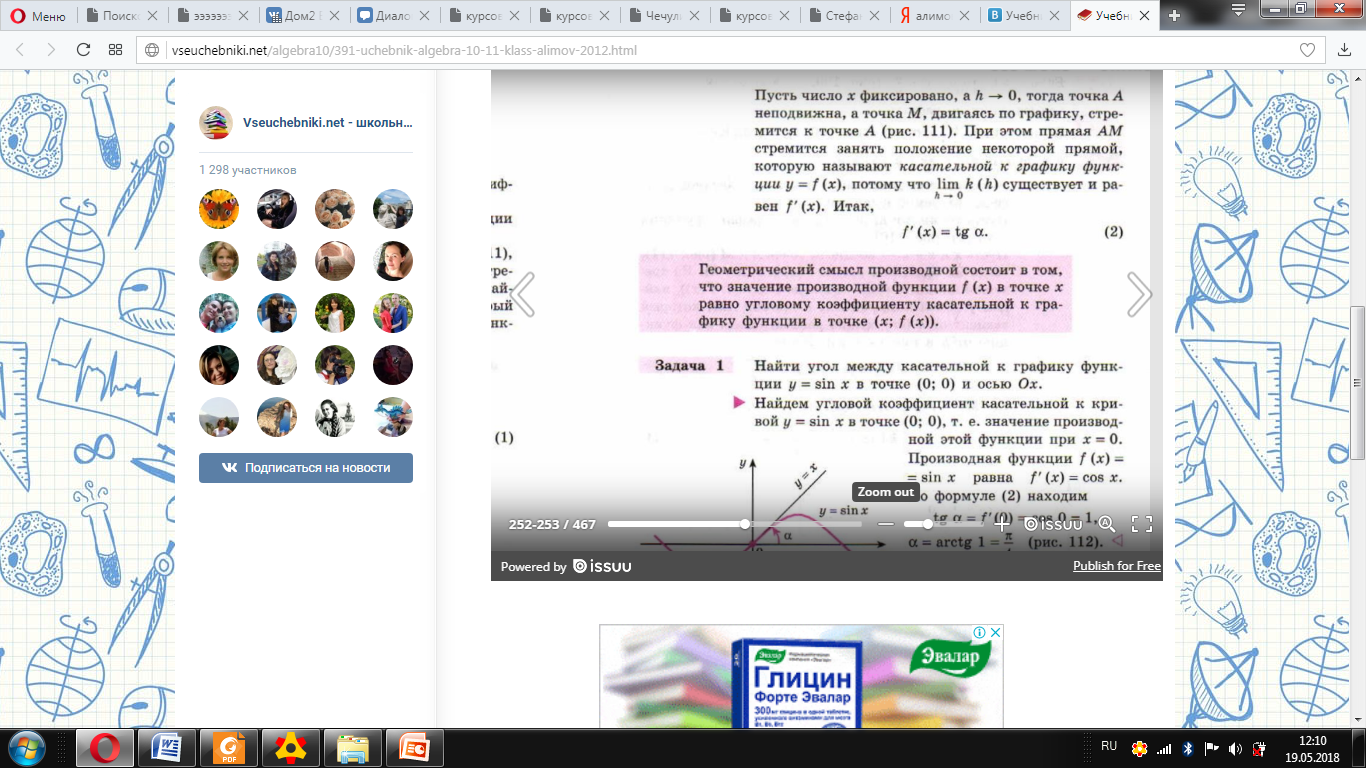This screenshot has height=768, width=1366.
Task: Click the RU language indicator
Action: [1109, 747]
